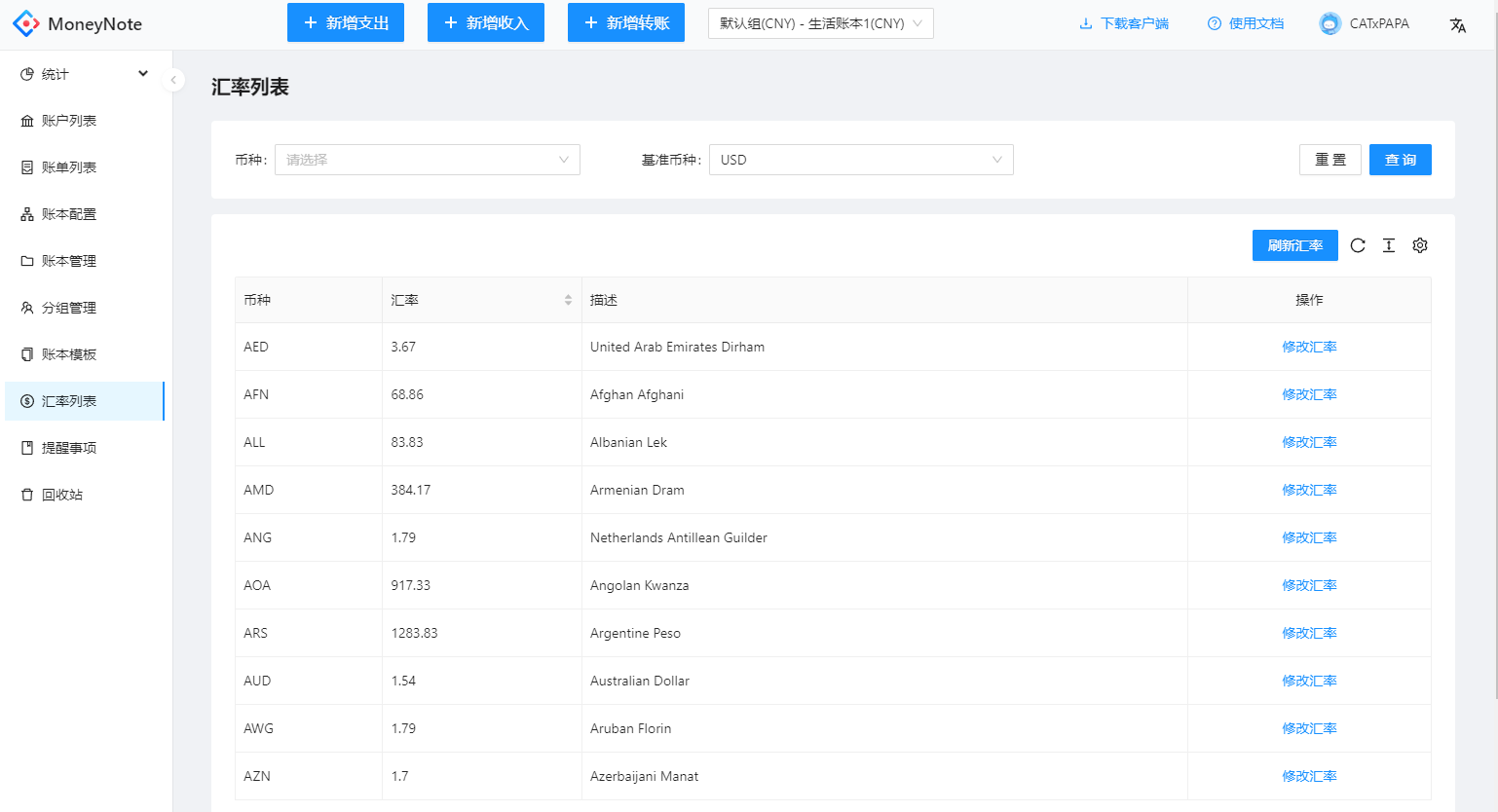The image size is (1498, 812).
Task: Expand the 统计 sidebar menu
Action: [85, 74]
